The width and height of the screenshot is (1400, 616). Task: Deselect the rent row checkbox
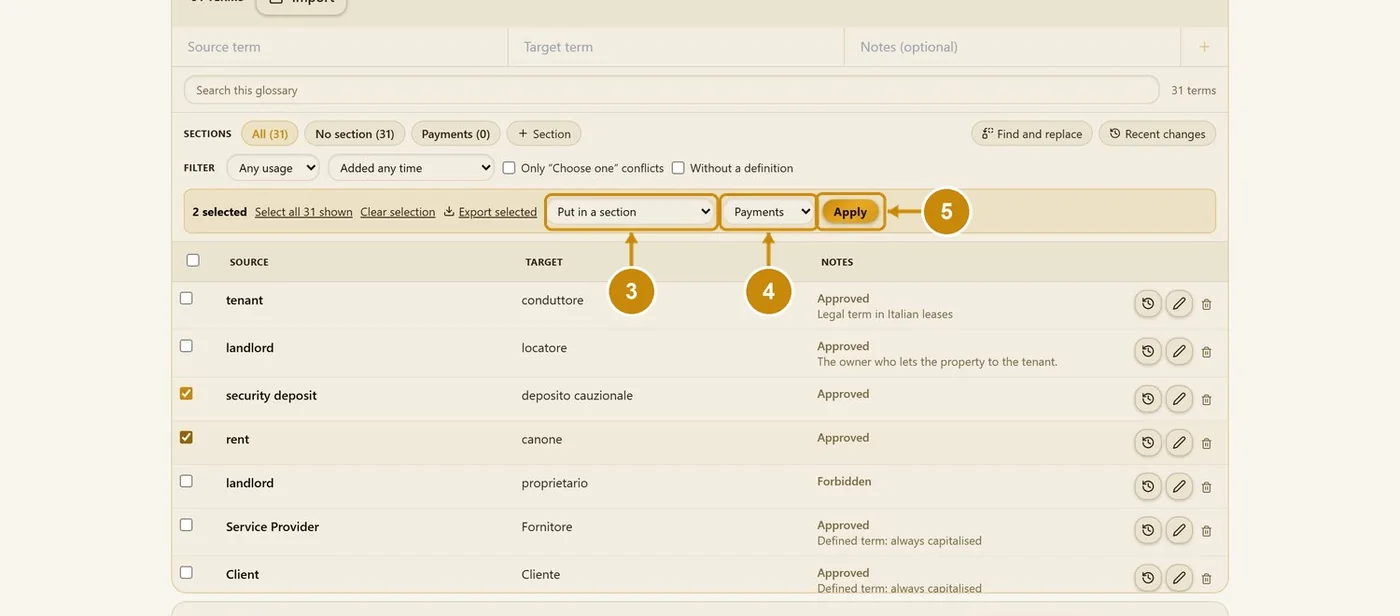186,437
